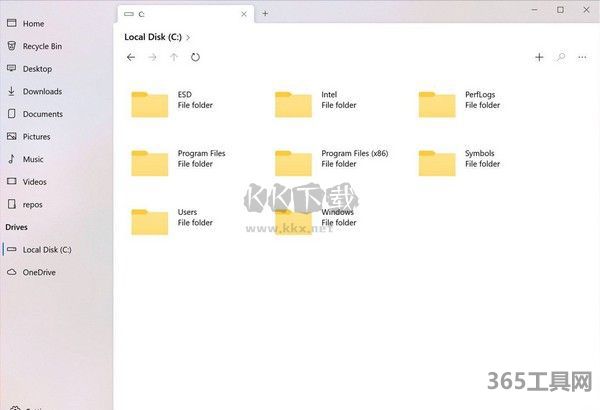Click the PerfLogs folder icon
600x410 pixels.
point(437,103)
